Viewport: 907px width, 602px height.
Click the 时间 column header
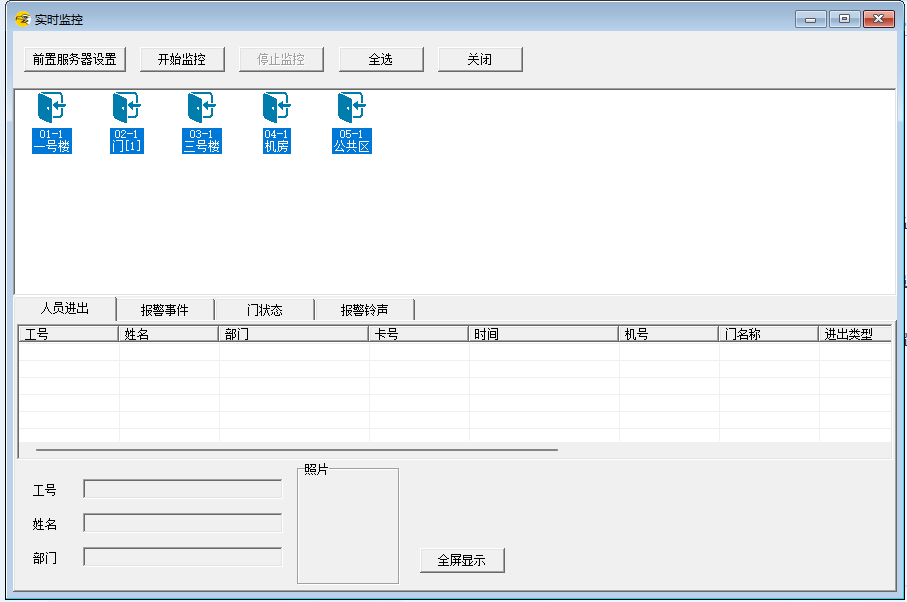(543, 334)
